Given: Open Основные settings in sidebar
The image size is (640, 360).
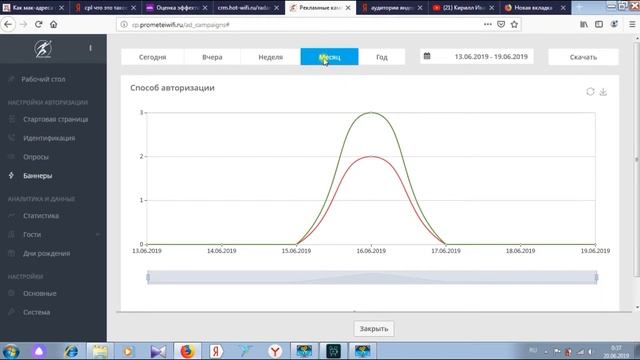Looking at the screenshot, I should point(40,293).
